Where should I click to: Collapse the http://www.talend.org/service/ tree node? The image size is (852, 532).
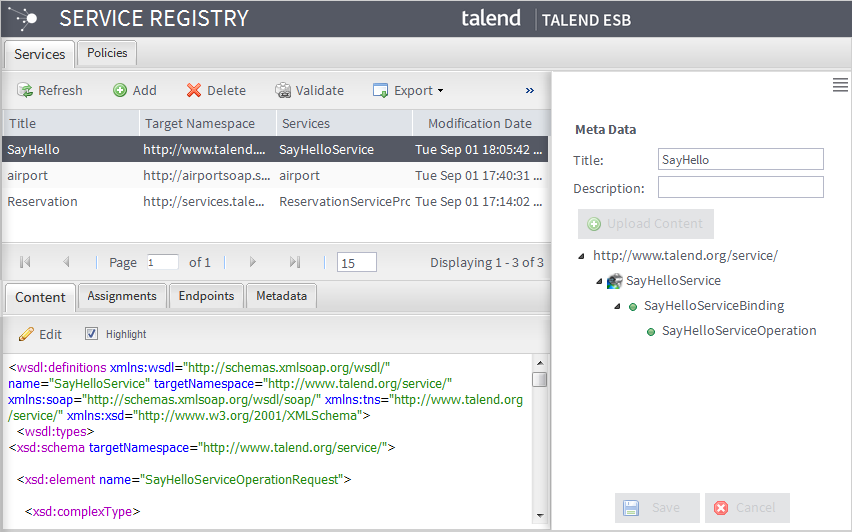point(582,256)
